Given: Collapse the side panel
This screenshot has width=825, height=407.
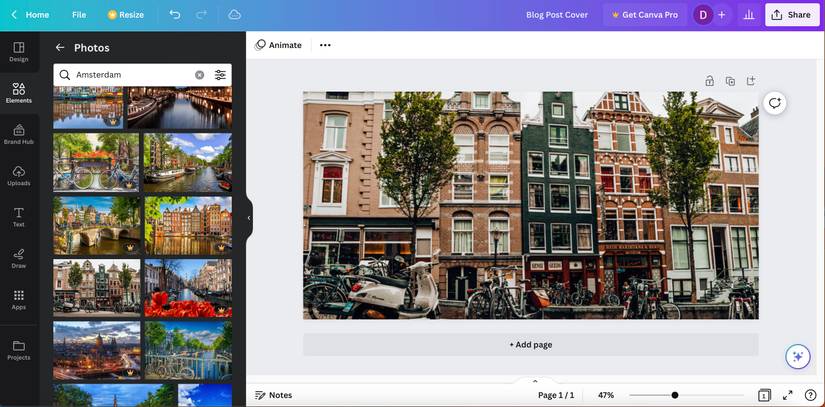Looking at the screenshot, I should point(249,218).
